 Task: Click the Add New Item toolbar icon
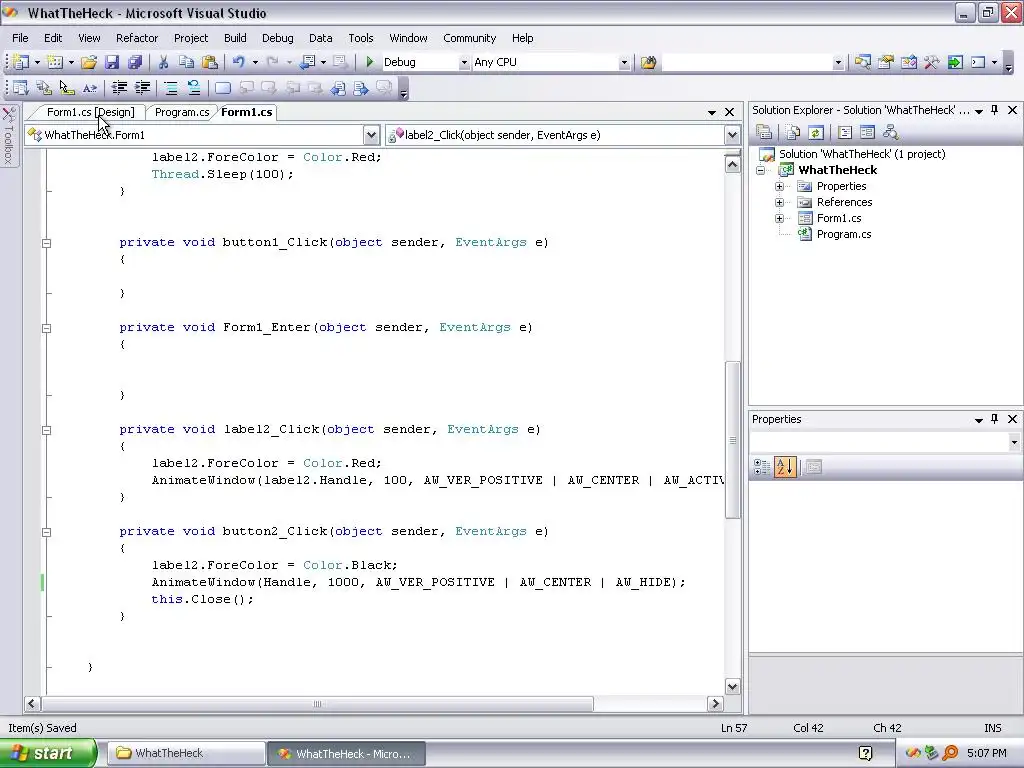pyautogui.click(x=55, y=62)
